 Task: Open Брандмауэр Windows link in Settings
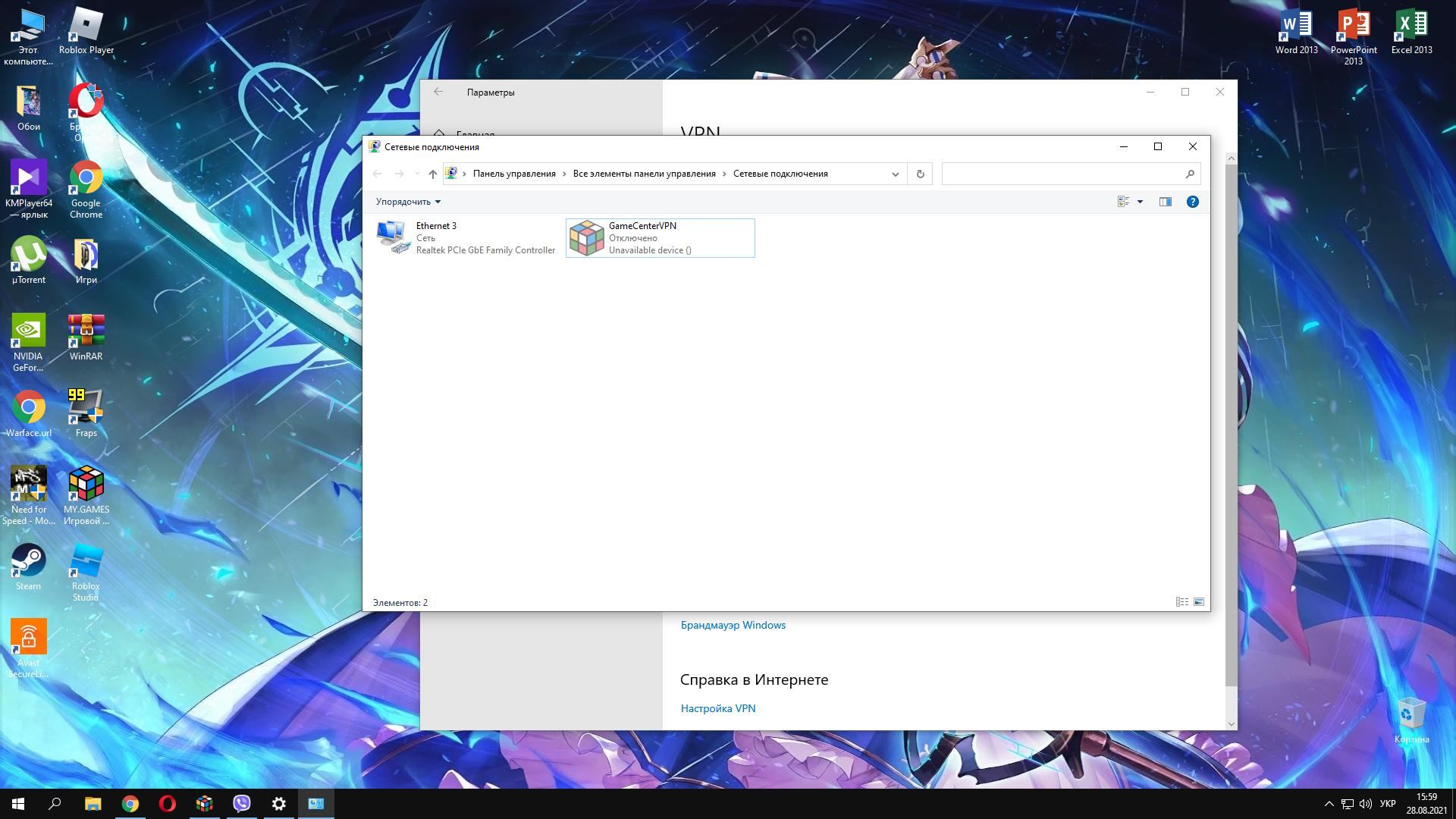tap(733, 626)
